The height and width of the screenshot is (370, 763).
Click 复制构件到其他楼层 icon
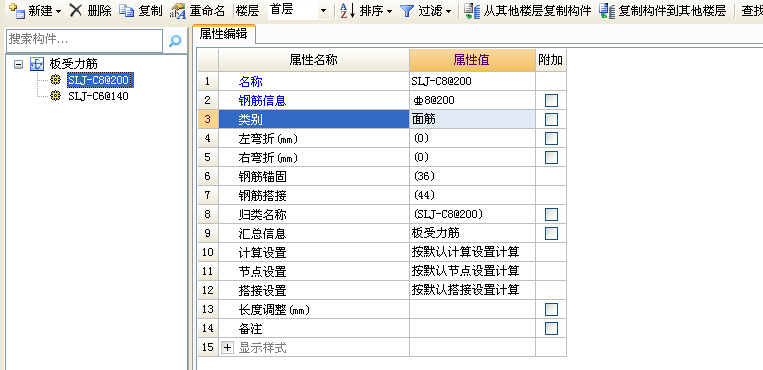click(607, 11)
